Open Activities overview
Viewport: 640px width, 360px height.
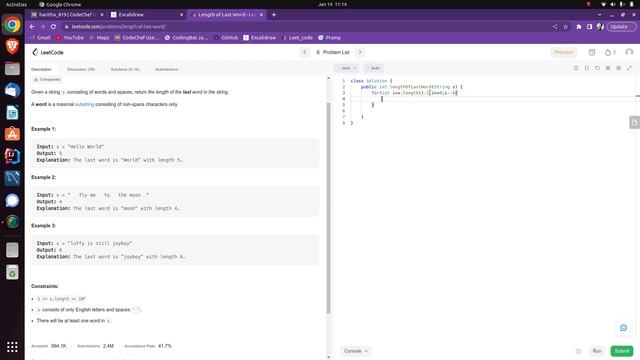point(16,4)
